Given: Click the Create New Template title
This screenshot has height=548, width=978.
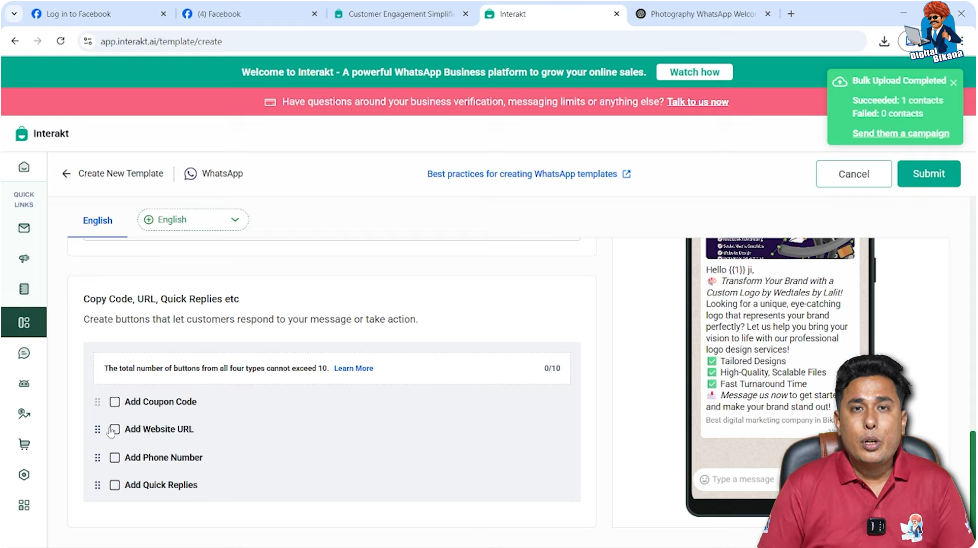Looking at the screenshot, I should (120, 173).
